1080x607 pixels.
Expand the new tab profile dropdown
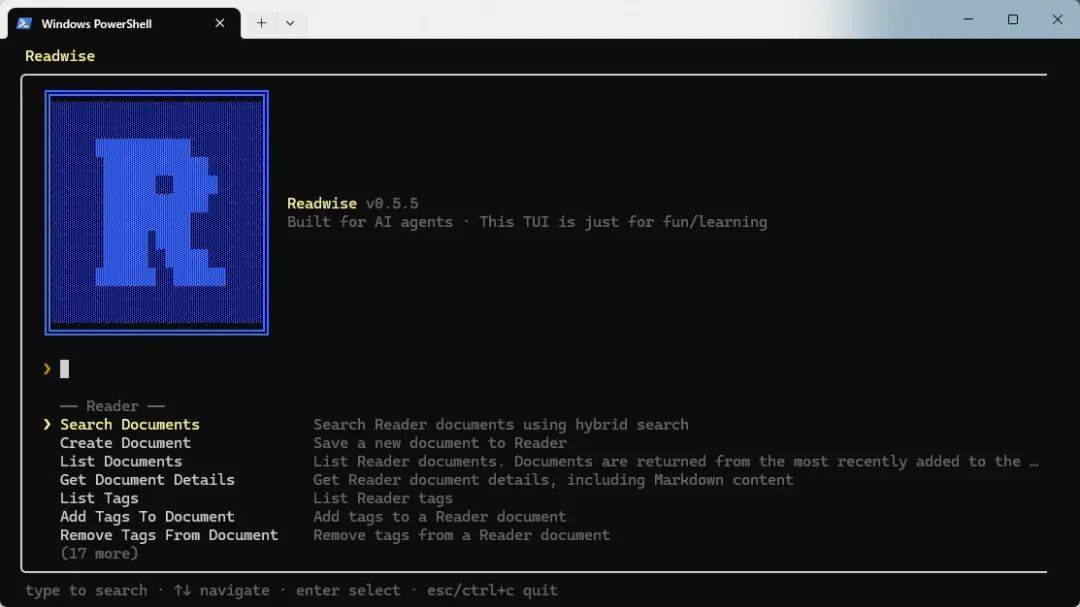pos(290,23)
